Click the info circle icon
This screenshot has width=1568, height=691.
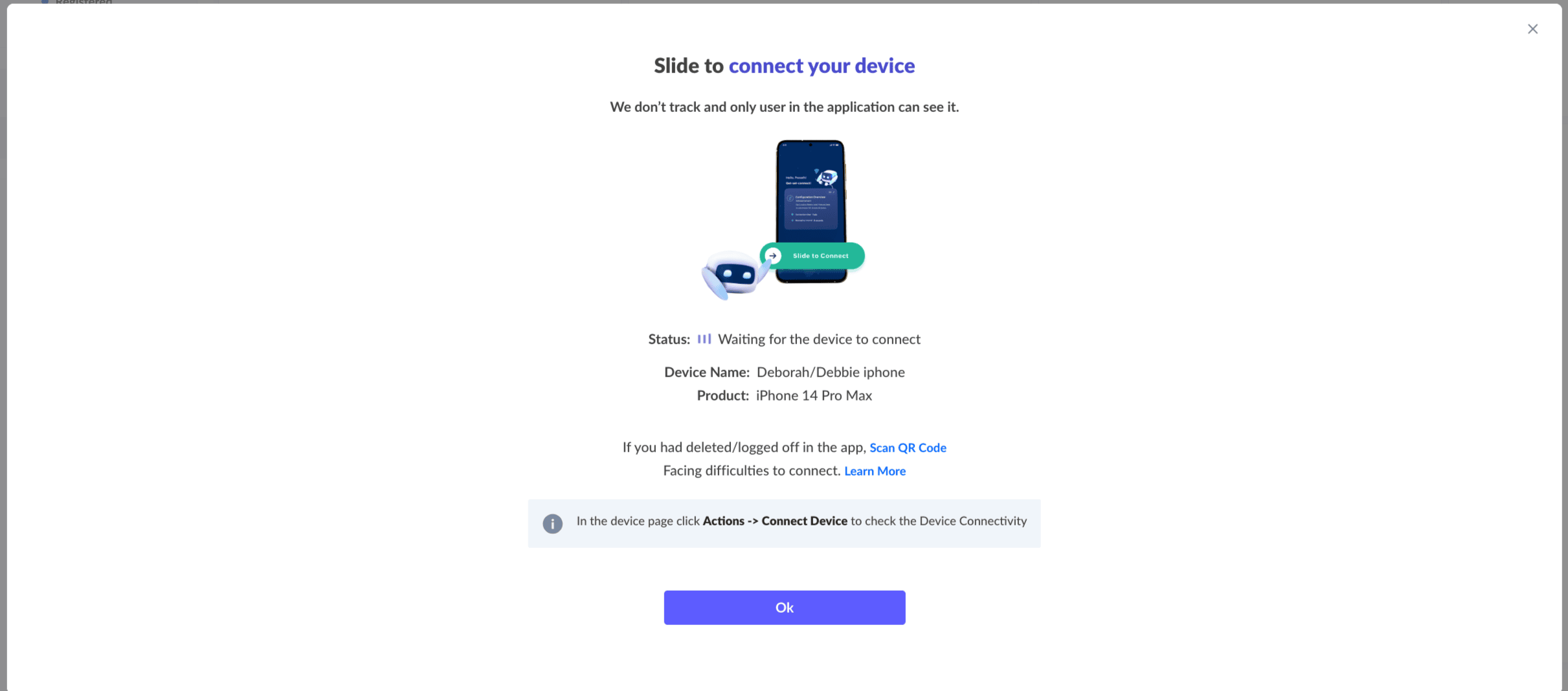552,523
